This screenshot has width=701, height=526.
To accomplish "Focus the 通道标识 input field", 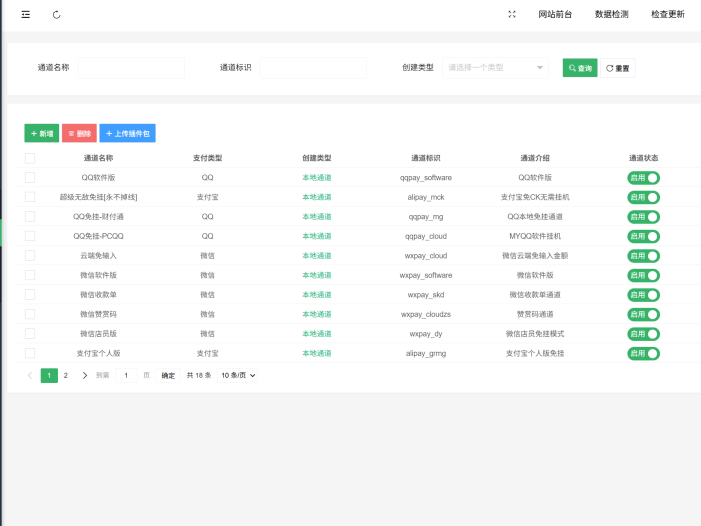I will click(313, 68).
